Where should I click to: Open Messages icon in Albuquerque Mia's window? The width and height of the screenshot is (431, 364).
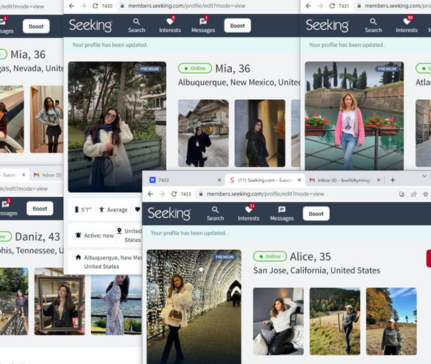coord(203,25)
